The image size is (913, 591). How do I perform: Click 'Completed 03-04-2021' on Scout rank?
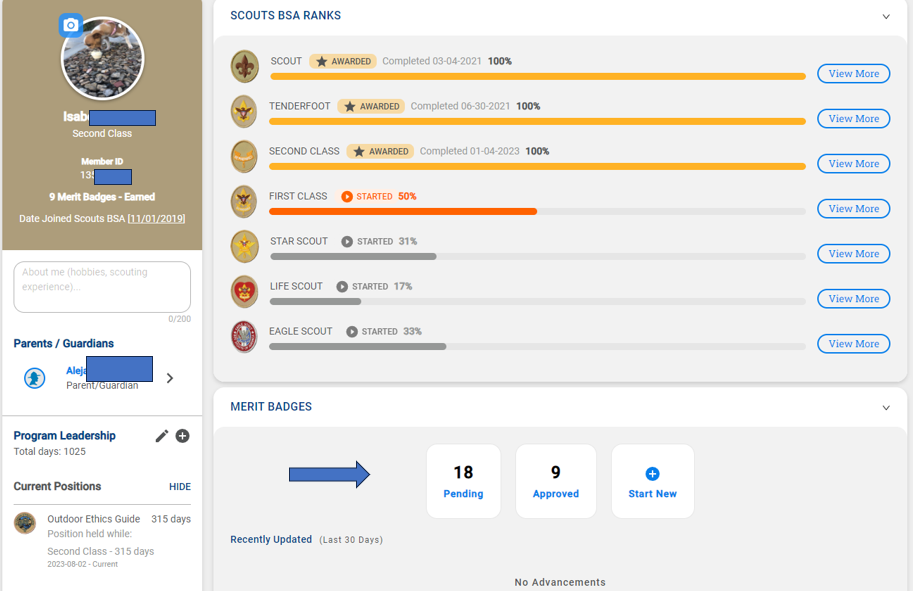[431, 61]
